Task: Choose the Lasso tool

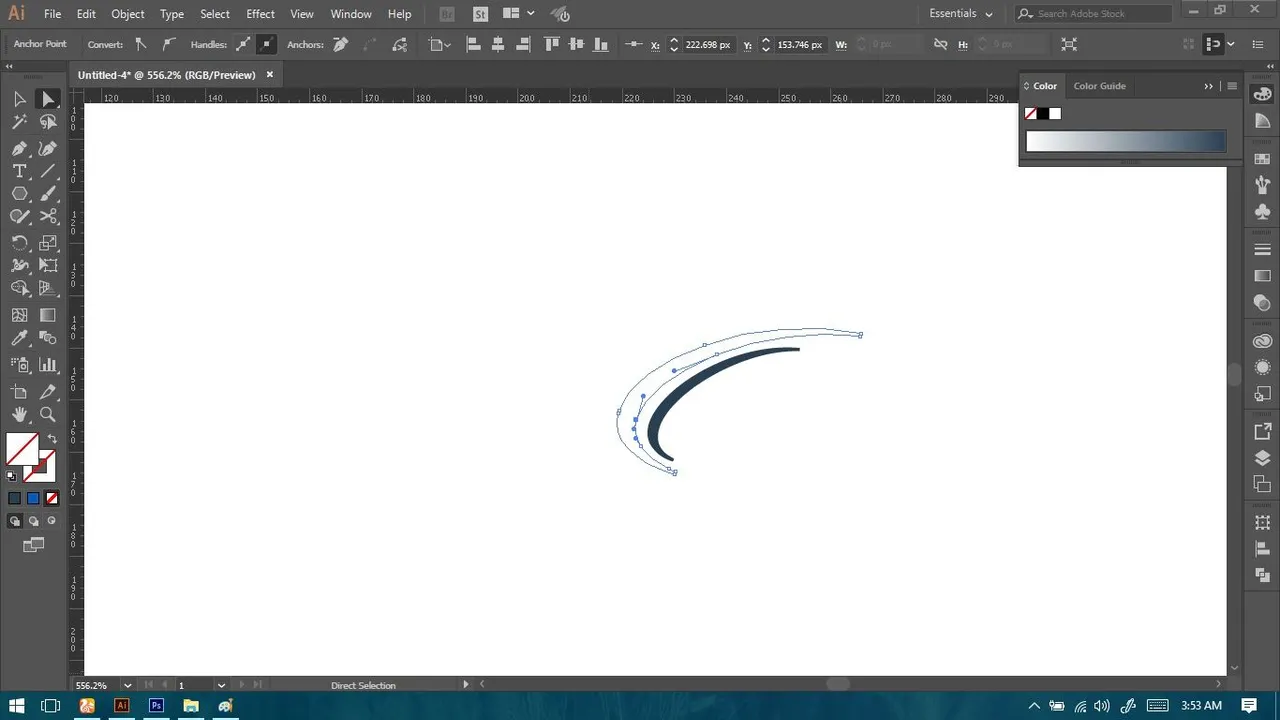Action: pyautogui.click(x=47, y=122)
